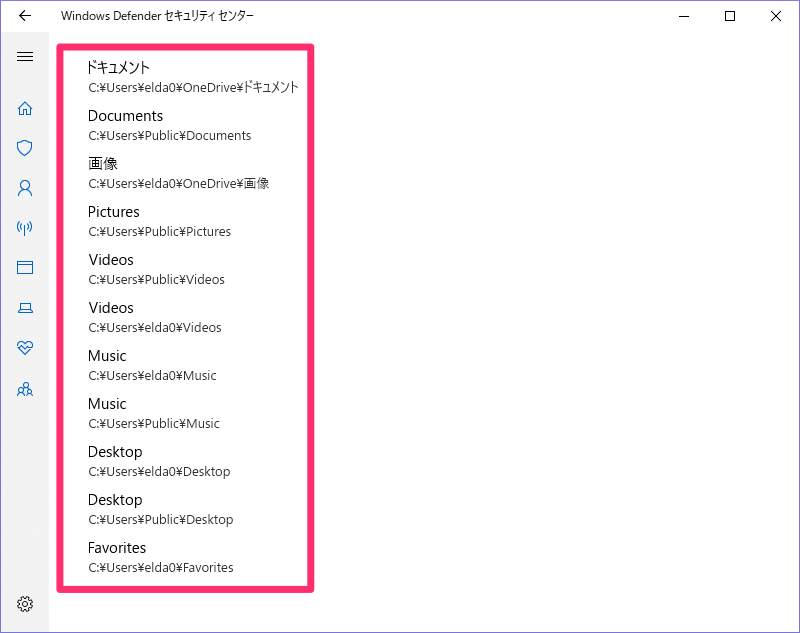Close the Windows Defender window

(x=776, y=16)
